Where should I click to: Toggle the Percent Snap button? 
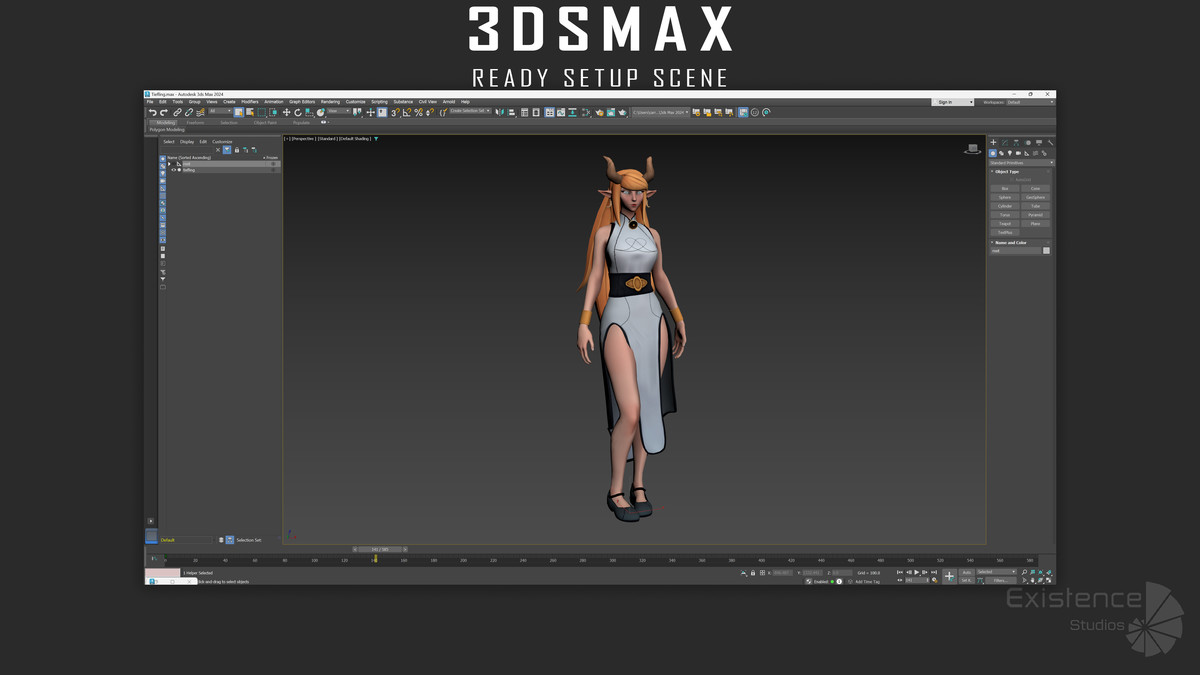419,112
